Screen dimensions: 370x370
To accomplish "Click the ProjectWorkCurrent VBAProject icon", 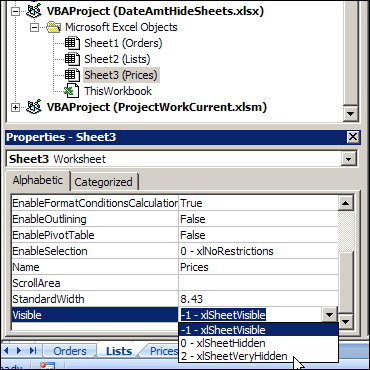I will click(x=34, y=107).
